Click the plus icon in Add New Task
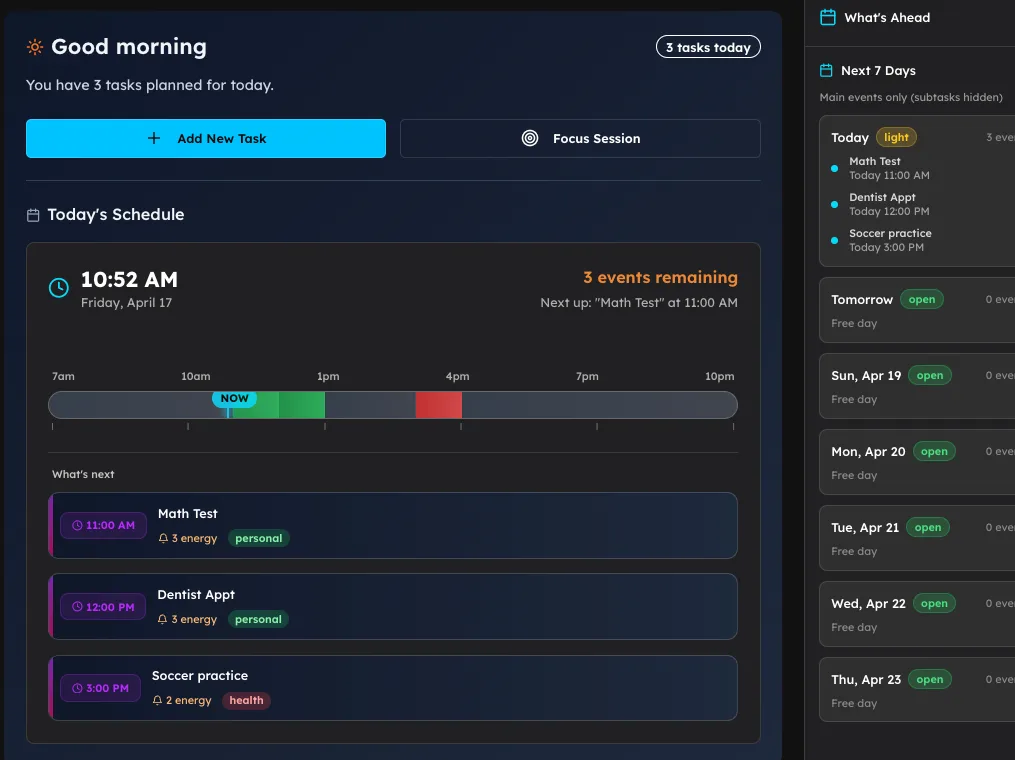Viewport: 1015px width, 760px height. 154,138
